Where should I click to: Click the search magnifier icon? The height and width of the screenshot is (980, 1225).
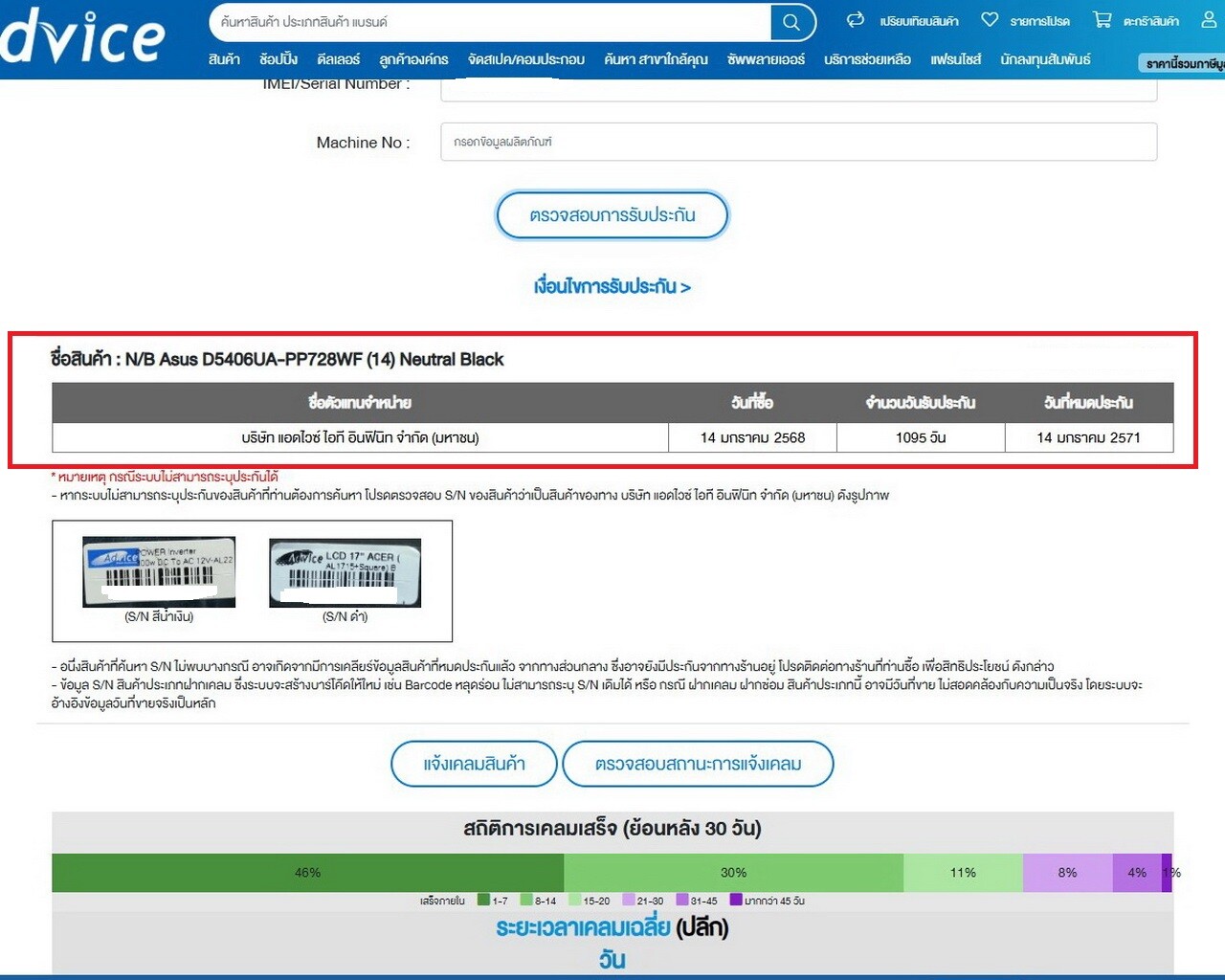point(791,22)
